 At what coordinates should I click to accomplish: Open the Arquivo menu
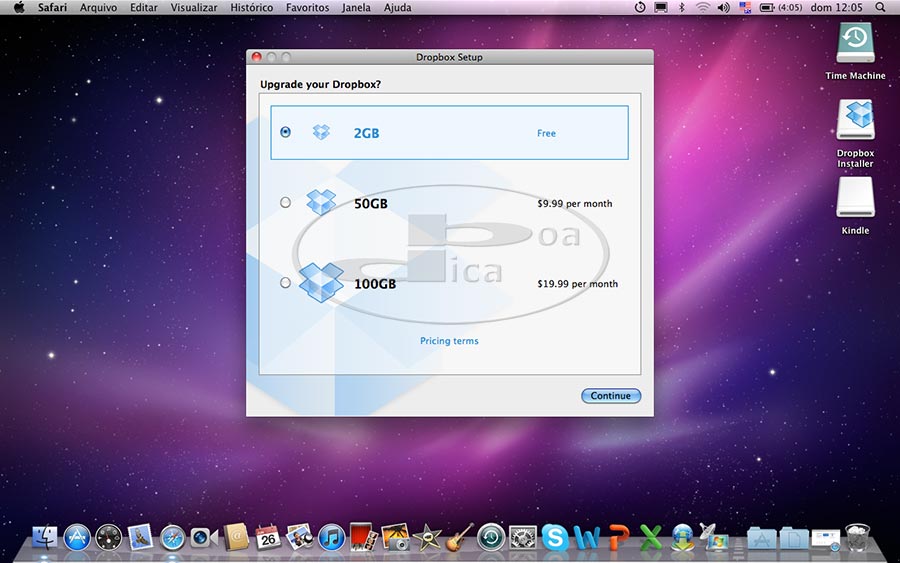(98, 7)
